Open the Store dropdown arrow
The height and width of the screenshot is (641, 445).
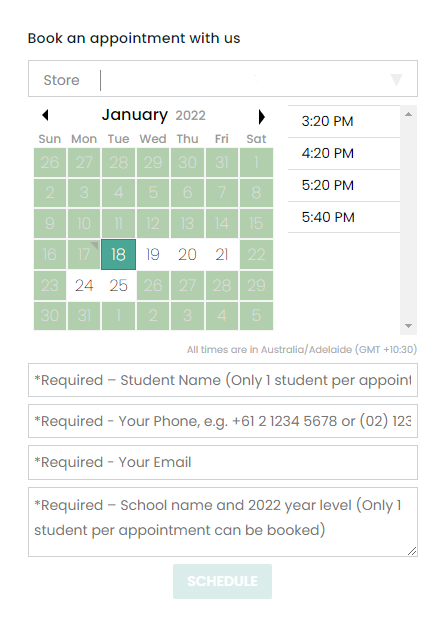(396, 79)
